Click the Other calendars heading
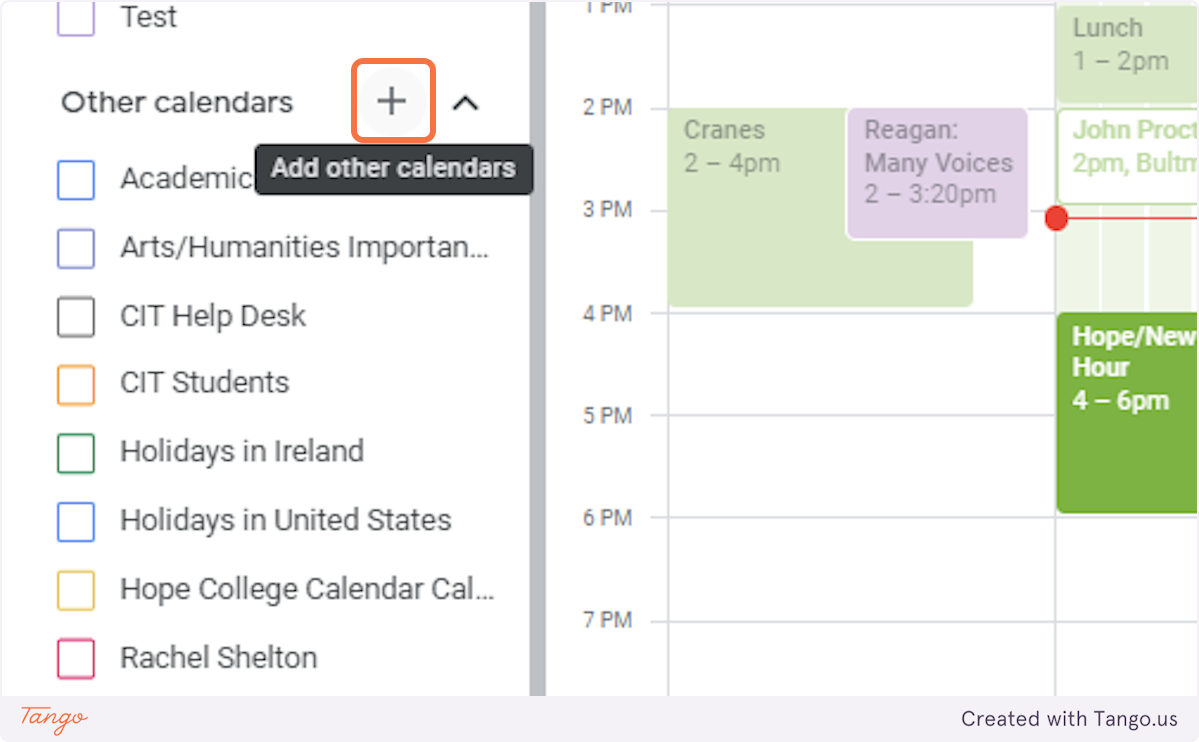Viewport: 1199px width, 742px height. [x=177, y=102]
